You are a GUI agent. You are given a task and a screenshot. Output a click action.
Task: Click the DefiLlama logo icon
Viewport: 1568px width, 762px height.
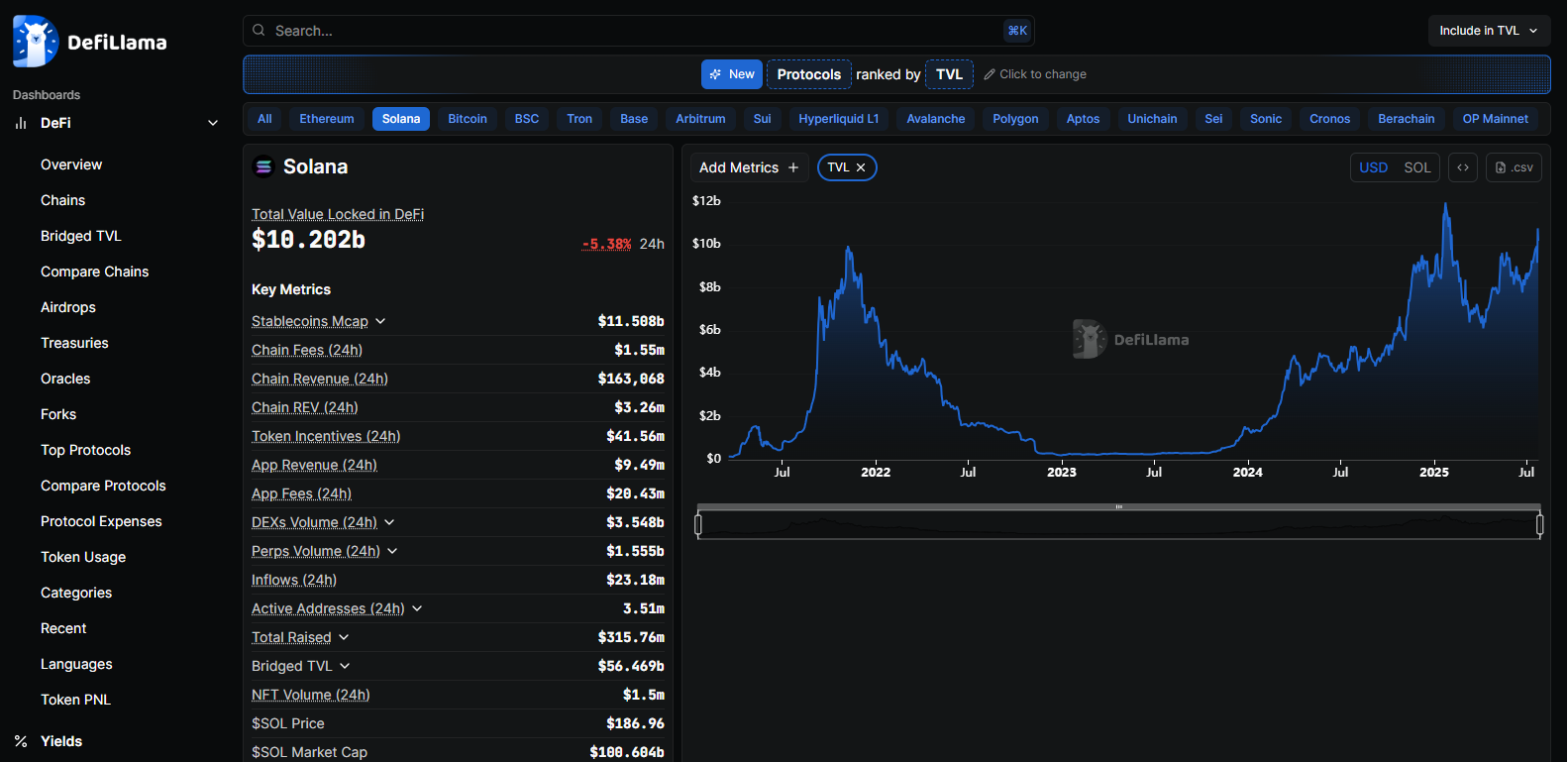(36, 42)
